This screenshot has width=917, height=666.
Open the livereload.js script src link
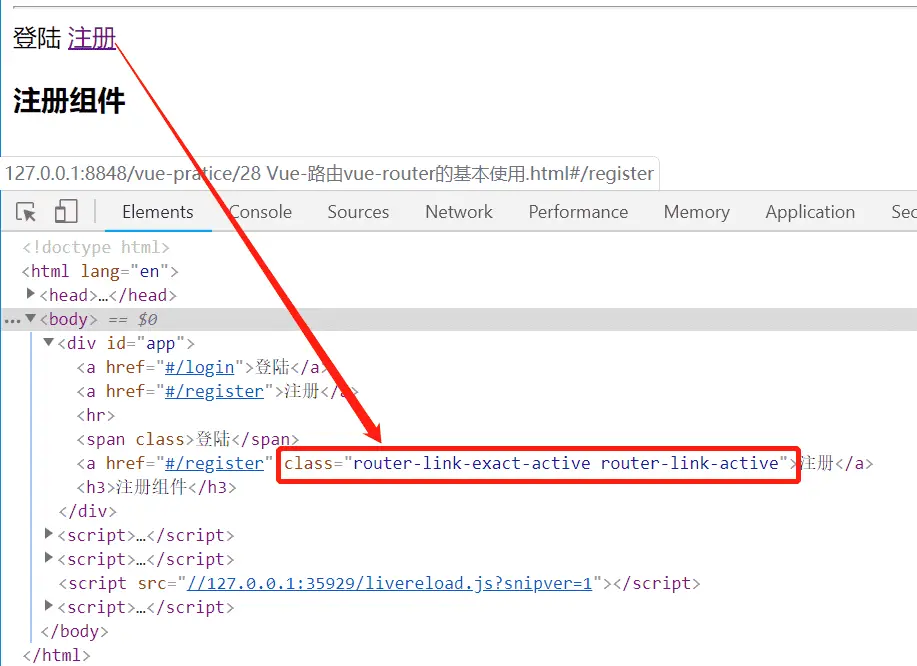(389, 584)
